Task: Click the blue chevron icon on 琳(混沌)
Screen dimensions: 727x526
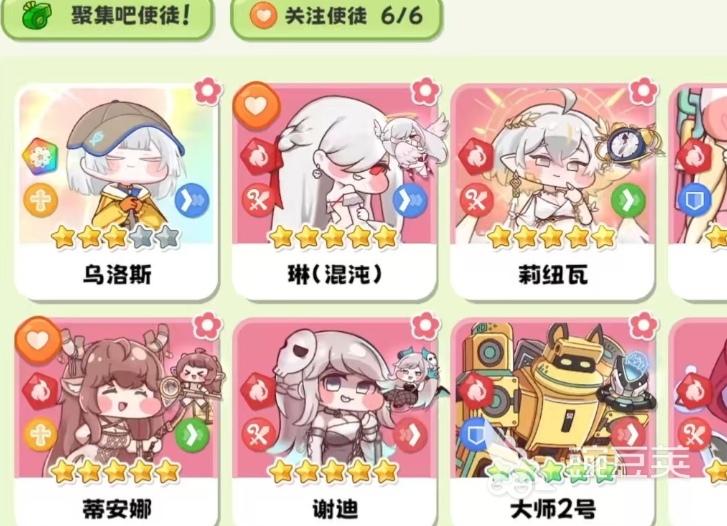Action: (410, 200)
